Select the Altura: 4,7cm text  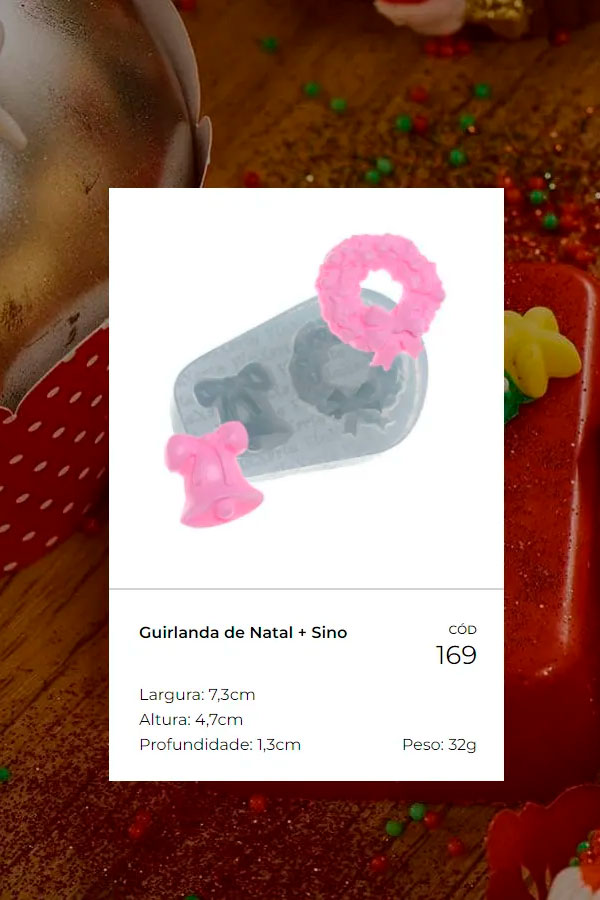pyautogui.click(x=191, y=719)
